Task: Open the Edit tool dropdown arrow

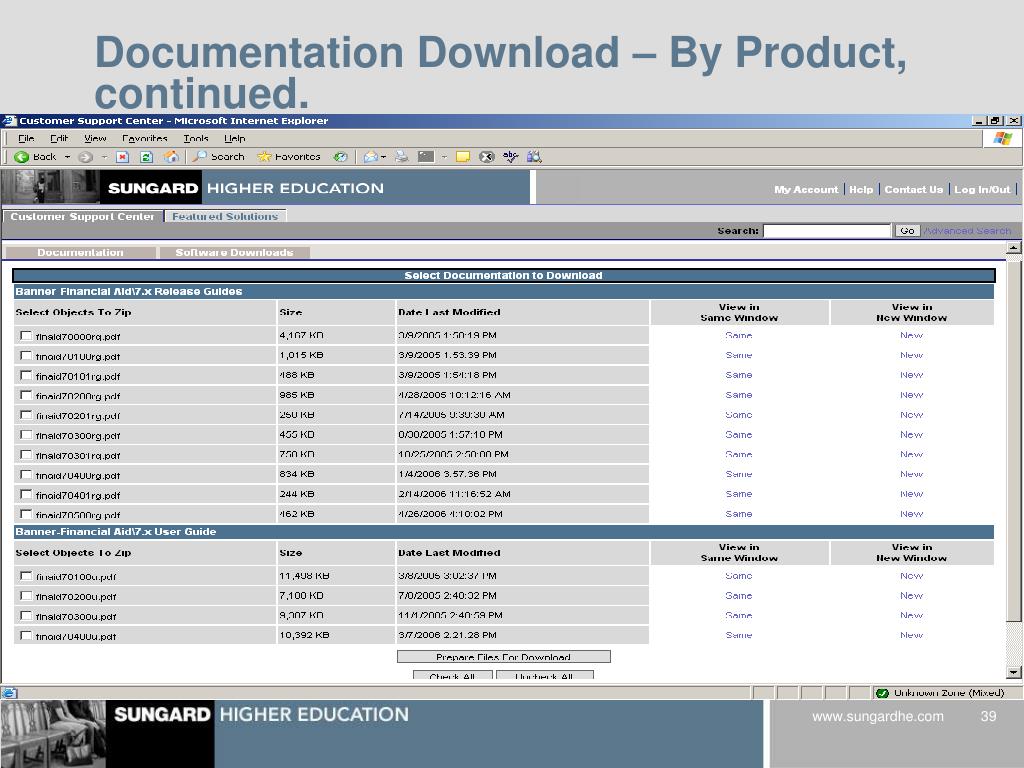Action: pyautogui.click(x=444, y=157)
